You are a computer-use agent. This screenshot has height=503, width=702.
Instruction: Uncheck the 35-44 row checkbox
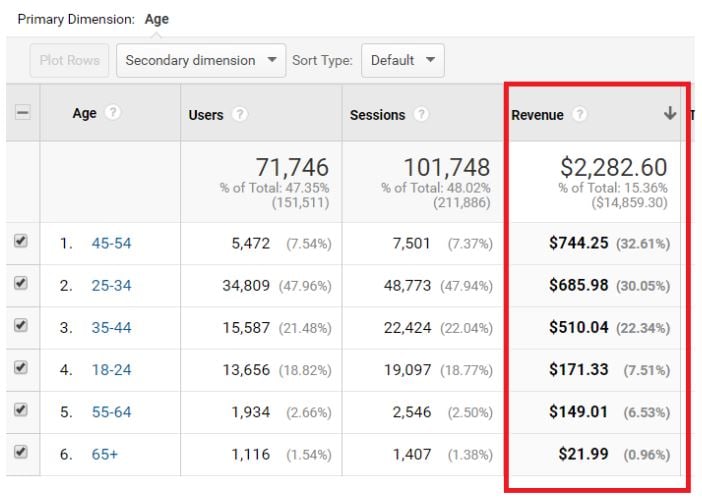(21, 325)
